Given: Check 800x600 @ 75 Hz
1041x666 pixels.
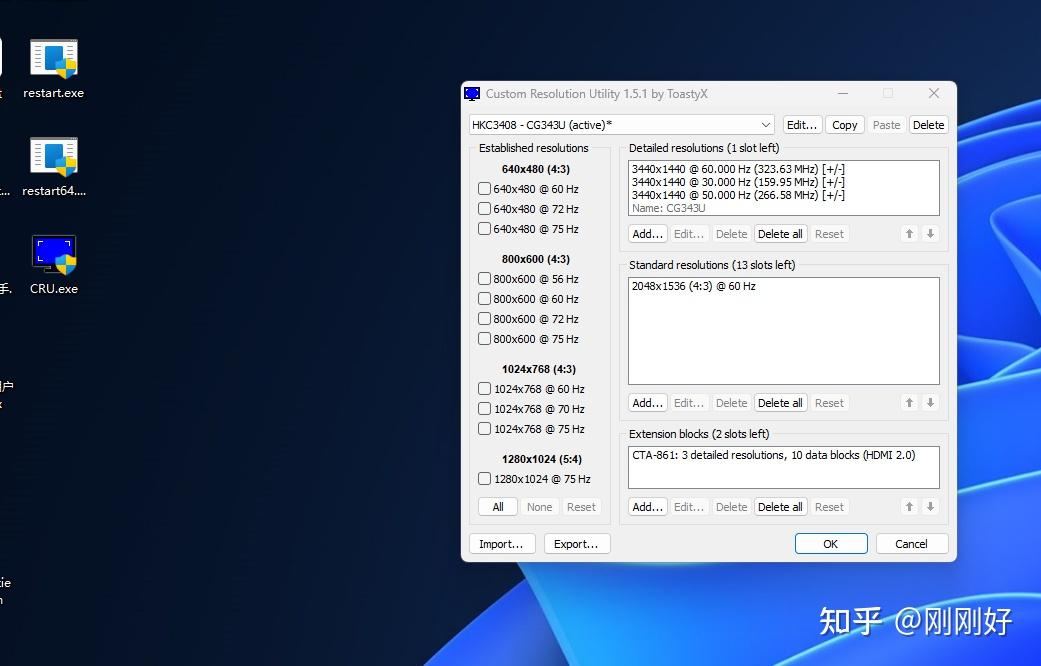Looking at the screenshot, I should click(485, 339).
